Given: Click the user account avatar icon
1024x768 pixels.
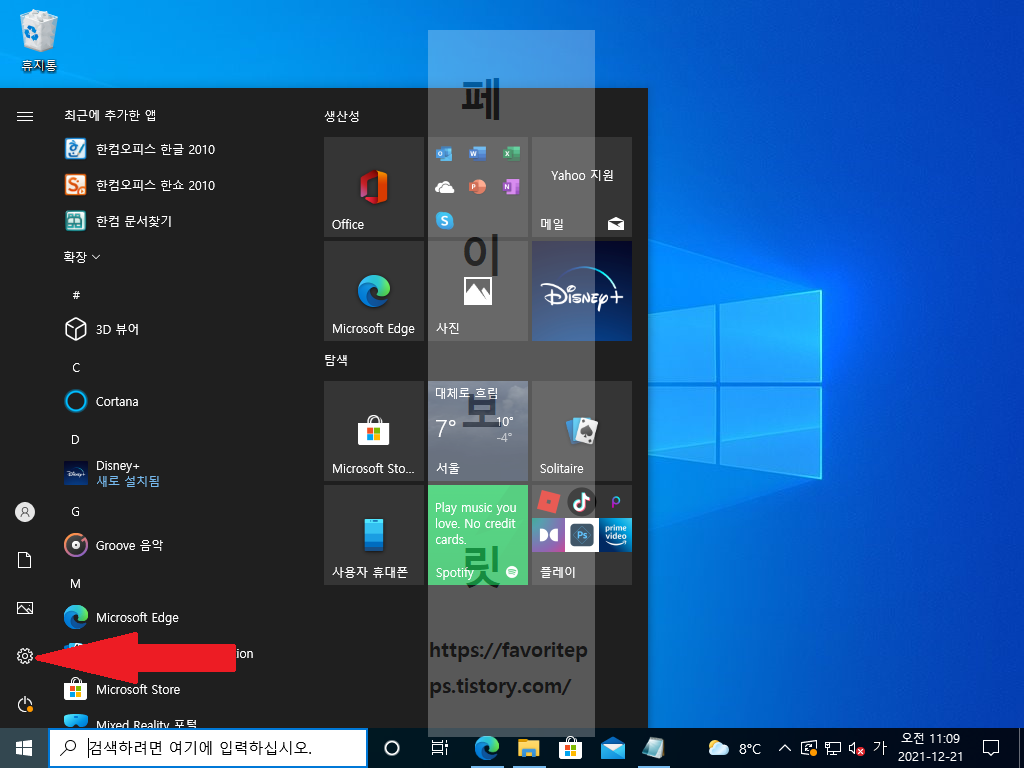Looking at the screenshot, I should tap(25, 512).
